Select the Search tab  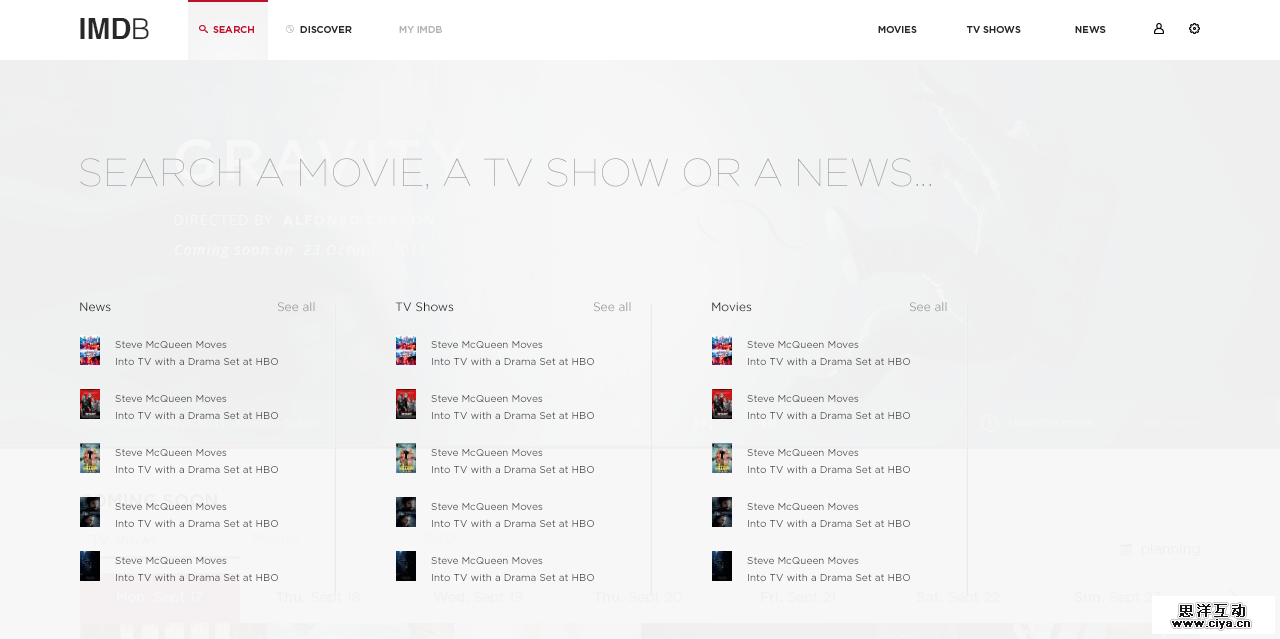coord(228,30)
